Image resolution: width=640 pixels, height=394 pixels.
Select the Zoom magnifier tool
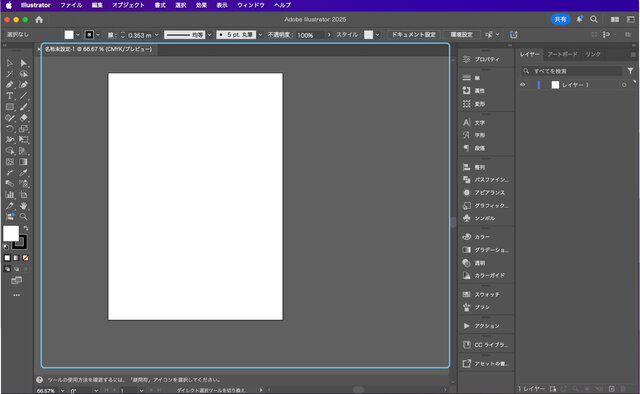coord(24,217)
